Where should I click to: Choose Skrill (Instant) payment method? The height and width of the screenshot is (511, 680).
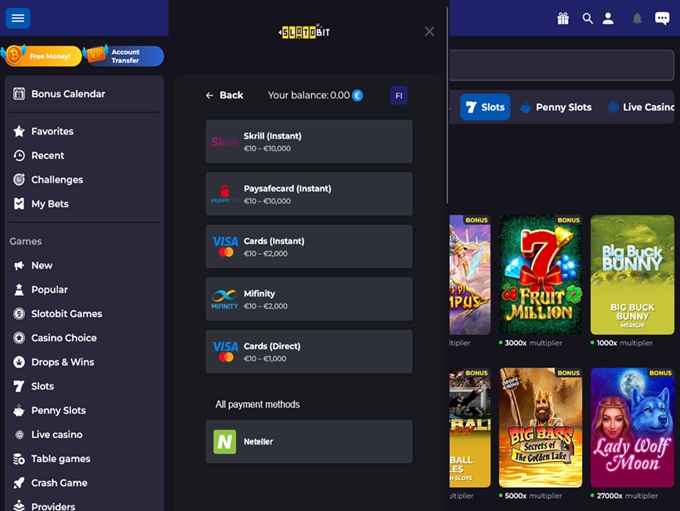pos(309,141)
